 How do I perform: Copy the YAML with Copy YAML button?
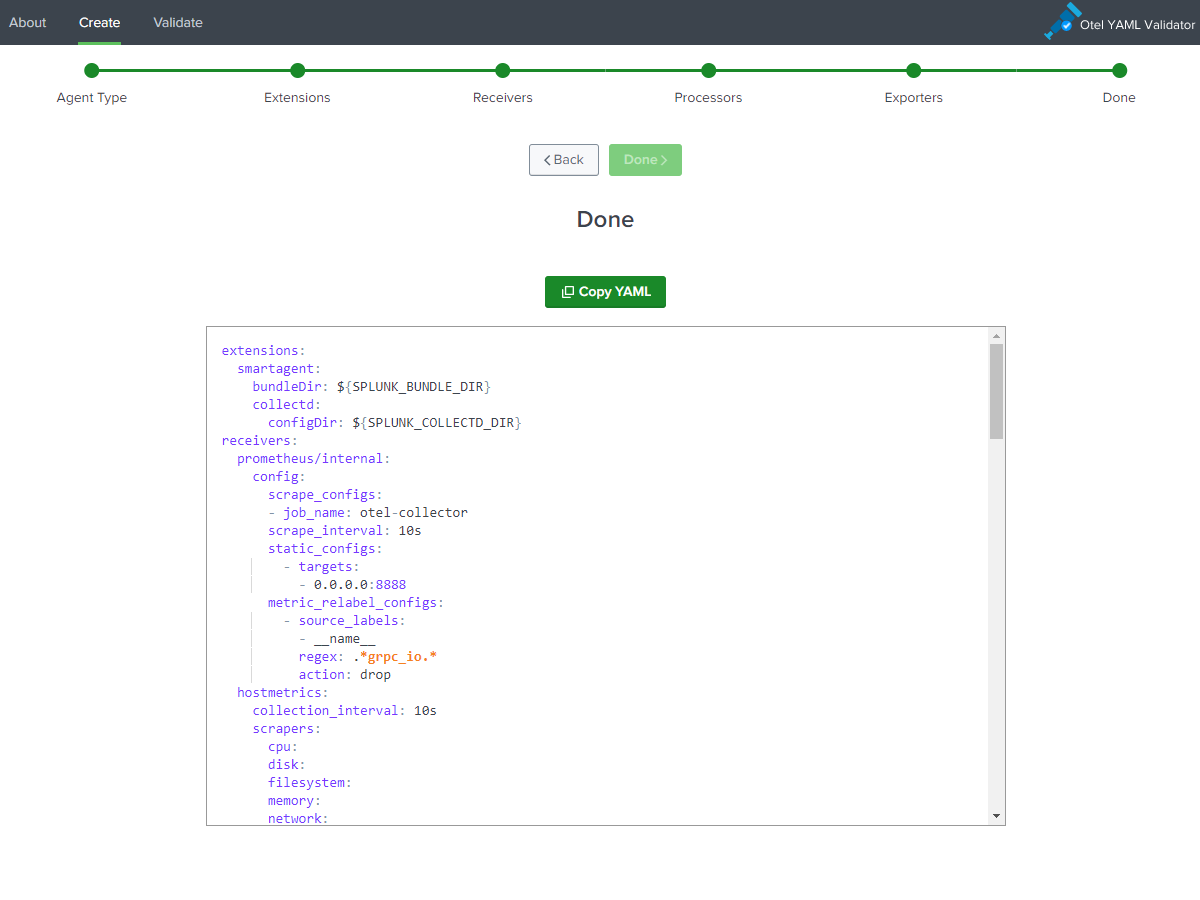605,292
